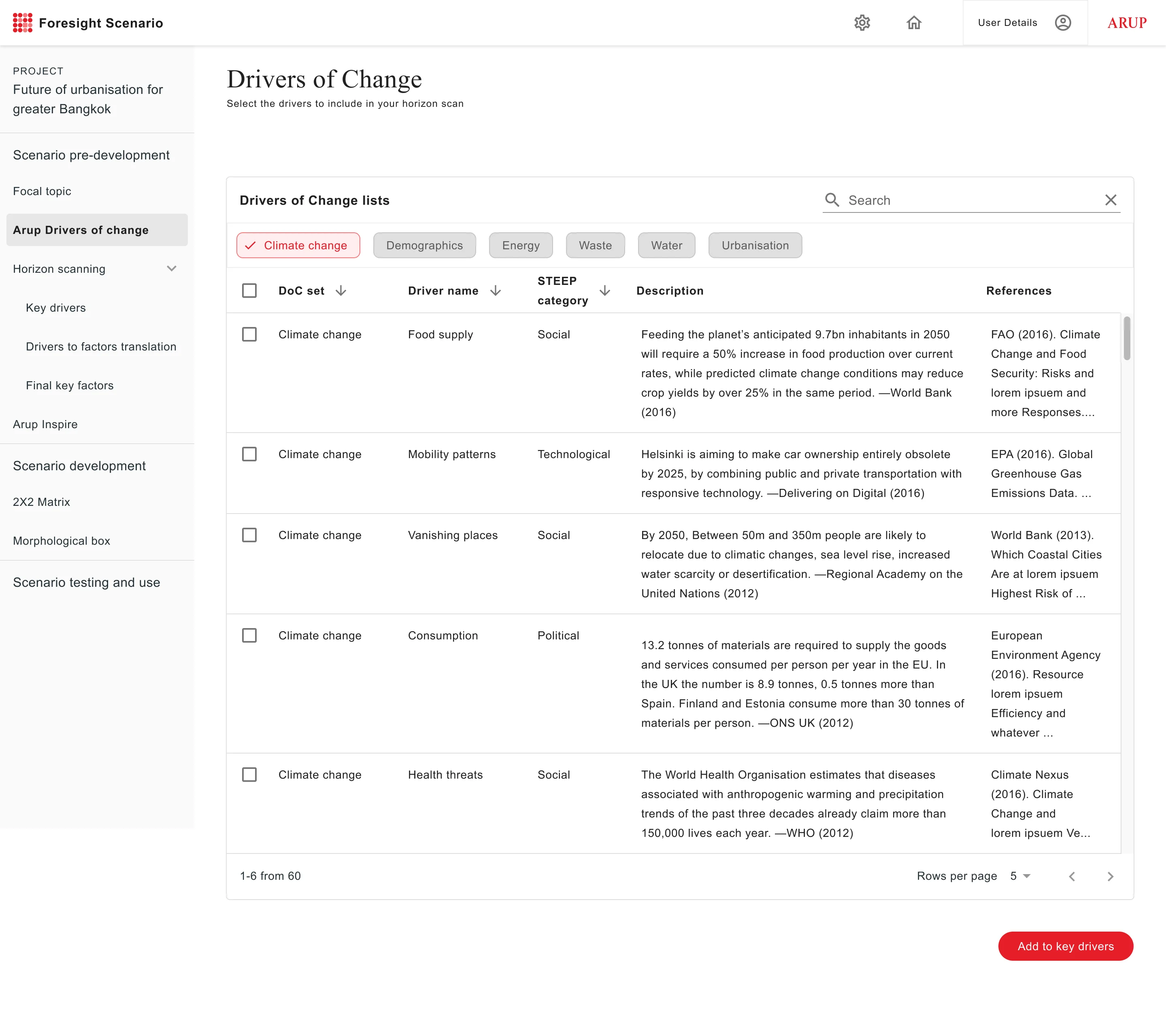Screen dimensions: 1166x1036
Task: Deselect the Climate change filter chip
Action: (298, 245)
